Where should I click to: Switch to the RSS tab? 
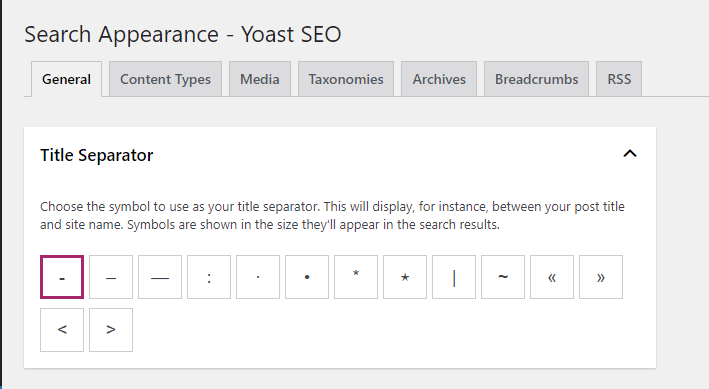click(619, 79)
